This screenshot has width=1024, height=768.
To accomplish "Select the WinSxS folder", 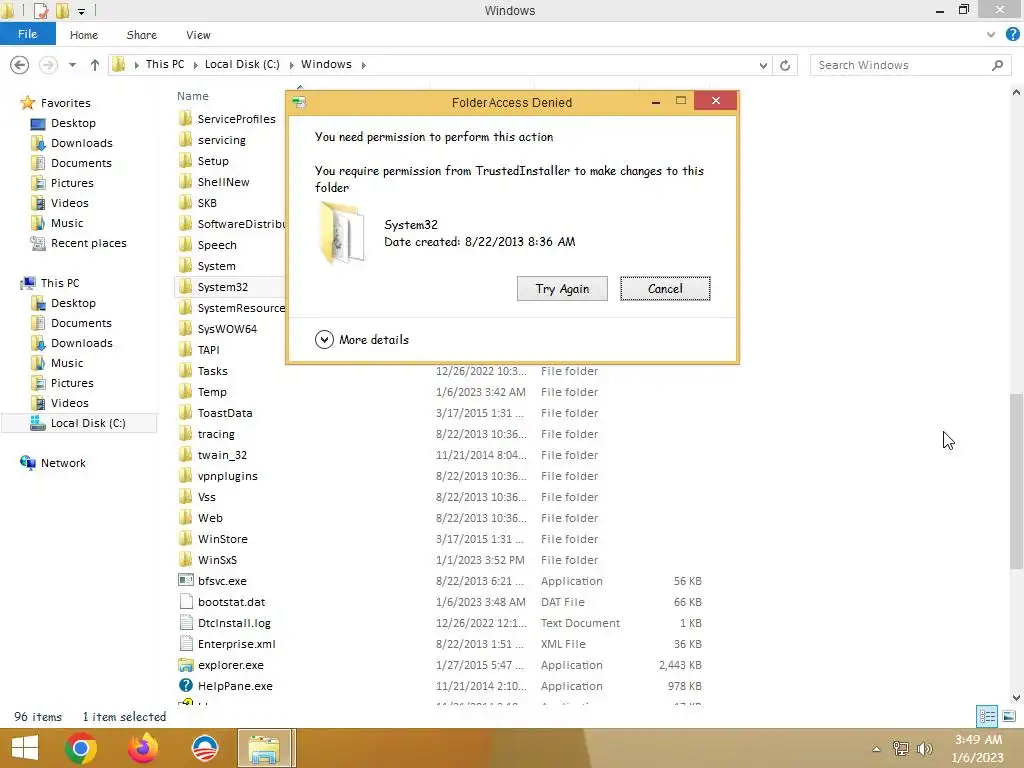I will [x=217, y=560].
